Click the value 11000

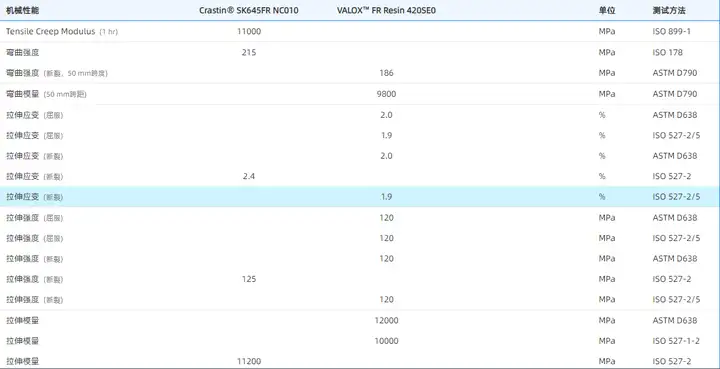coord(249,32)
